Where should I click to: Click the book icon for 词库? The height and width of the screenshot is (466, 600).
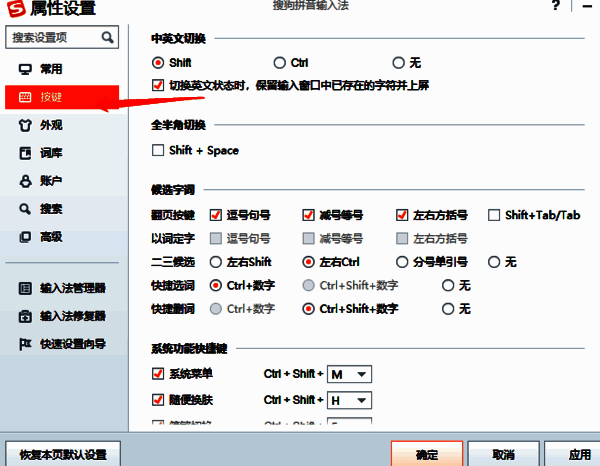pos(25,153)
